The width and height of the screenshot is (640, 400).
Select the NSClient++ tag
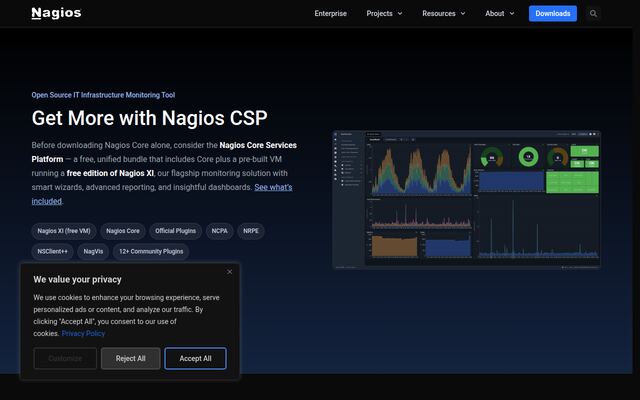pyautogui.click(x=53, y=251)
